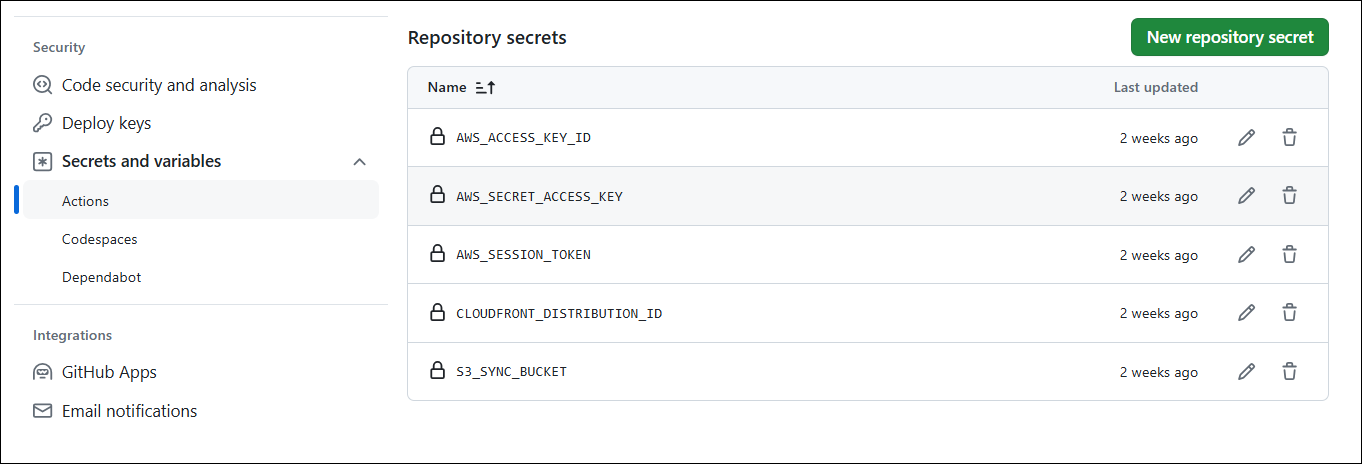Collapse the Secrets and variables section chevron
The image size is (1362, 464).
[x=360, y=162]
